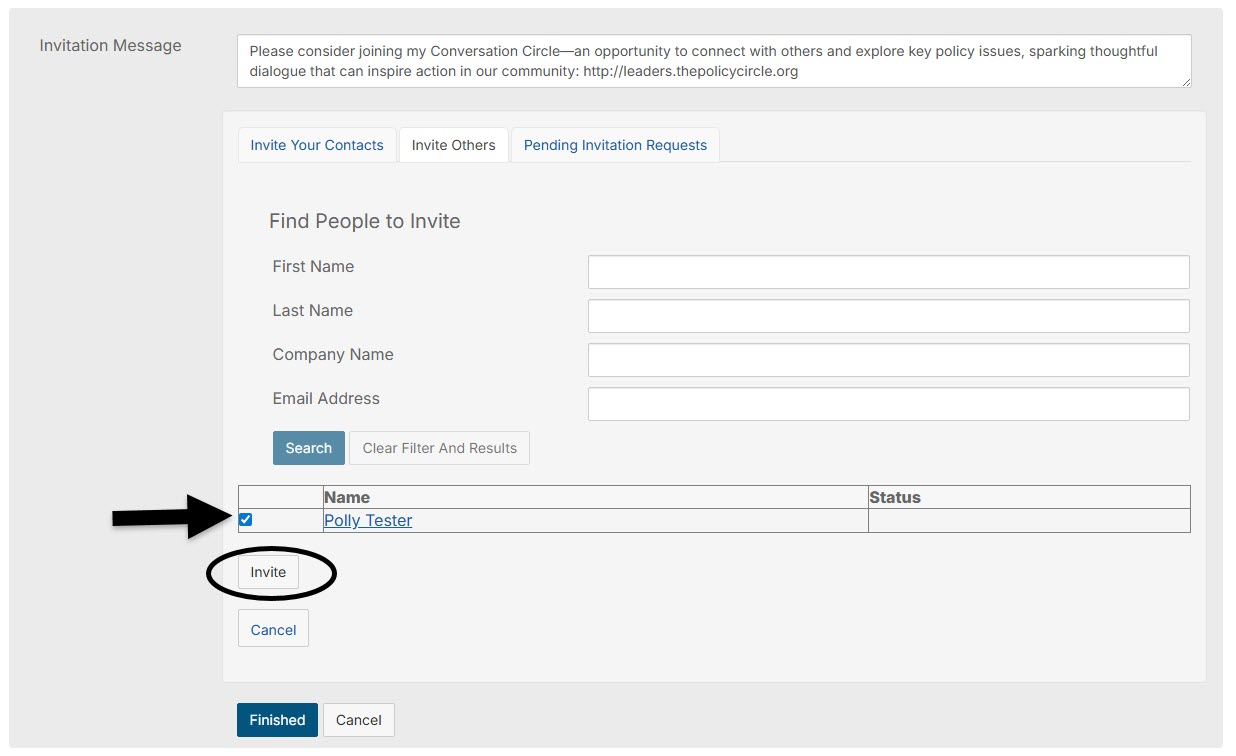Image resolution: width=1236 pixels, height=756 pixels.
Task: Click the Email Address input field
Action: 888,404
